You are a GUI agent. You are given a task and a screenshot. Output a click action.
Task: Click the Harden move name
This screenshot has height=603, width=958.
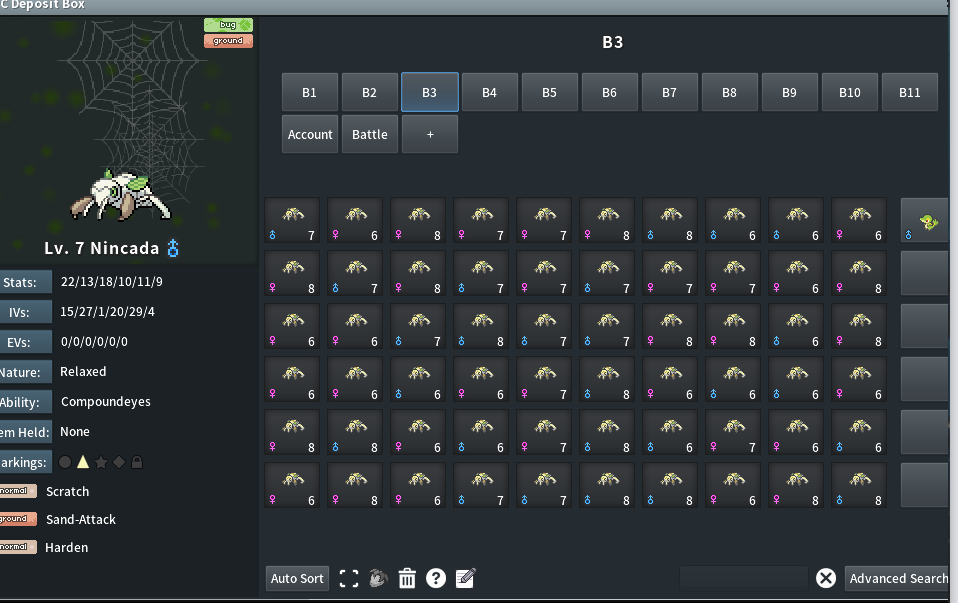67,547
